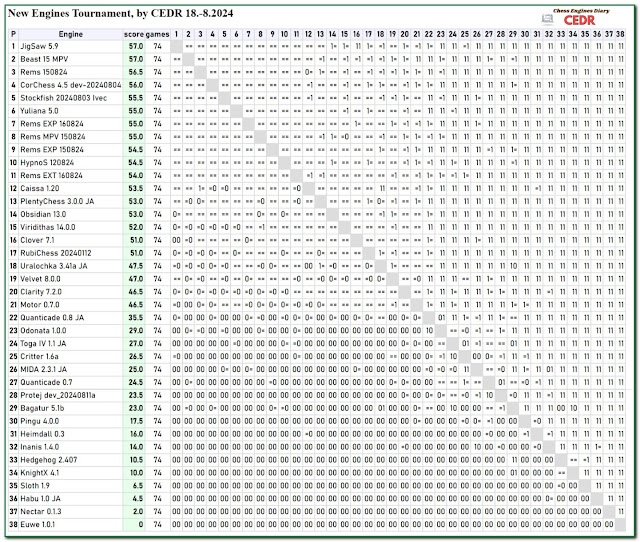640x542 pixels.
Task: Select engine name HypnoS 120824
Action: point(47,162)
